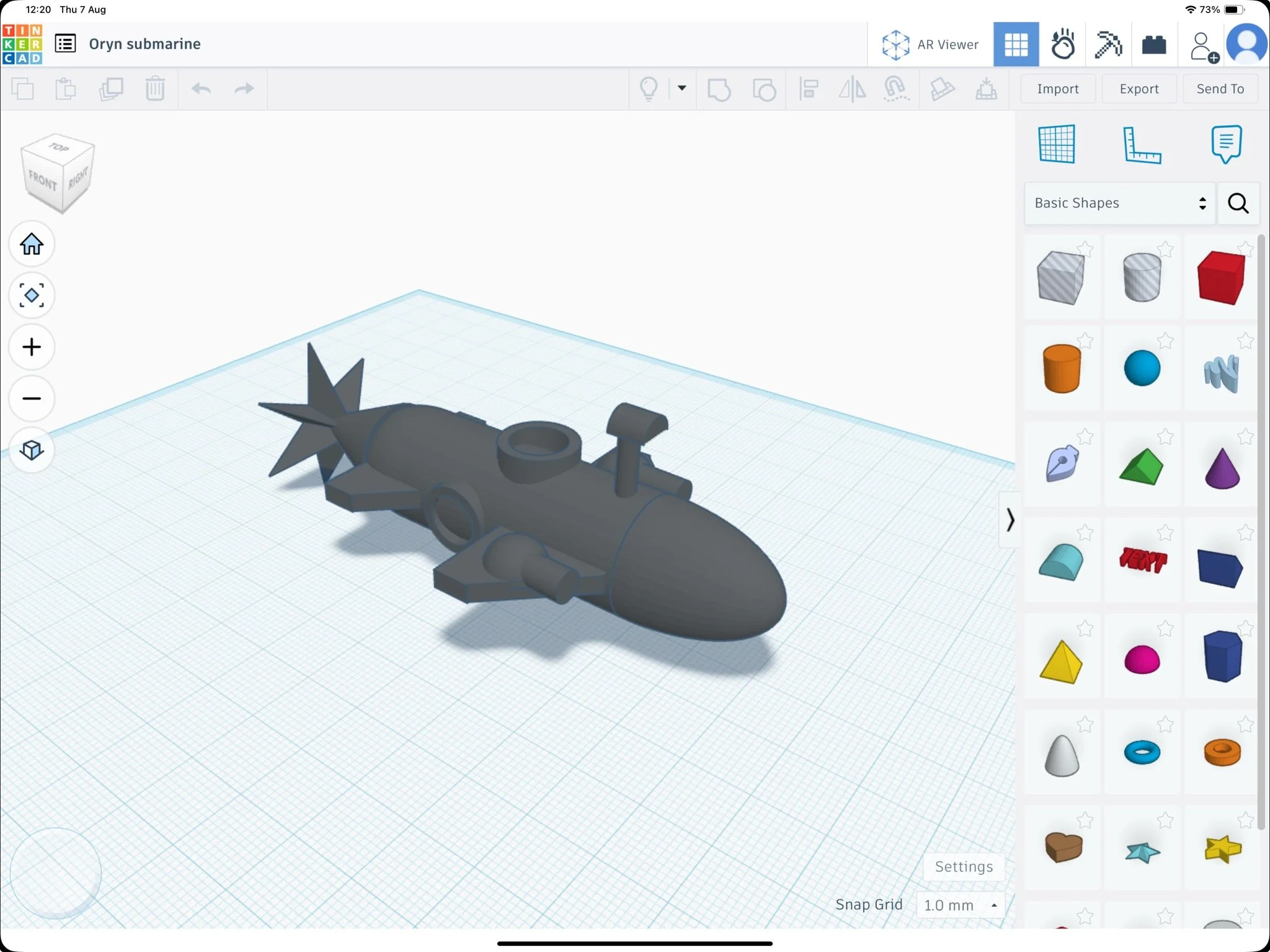Click Fit all in view icon
The width and height of the screenshot is (1270, 952).
(x=32, y=295)
